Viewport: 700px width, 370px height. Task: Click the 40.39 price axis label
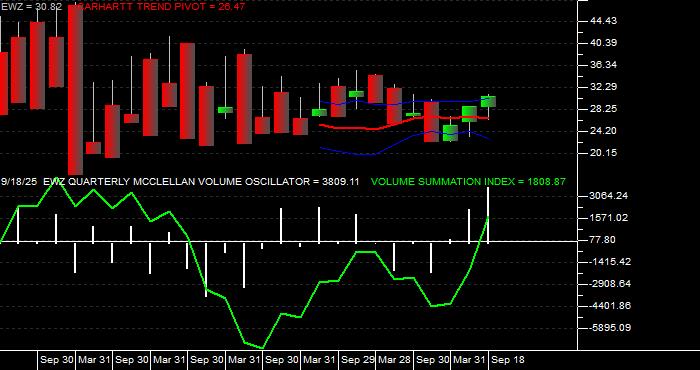coord(603,43)
